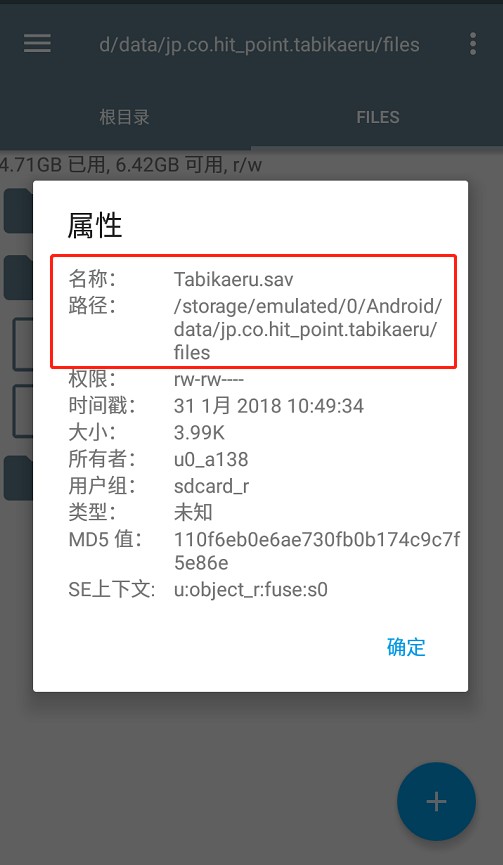Open the three-dot overflow menu
The image size is (503, 865).
[x=473, y=44]
